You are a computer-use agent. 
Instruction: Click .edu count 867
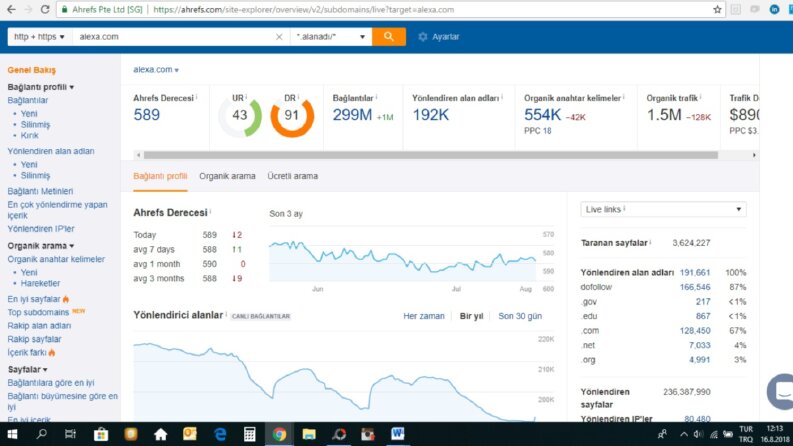[702, 316]
